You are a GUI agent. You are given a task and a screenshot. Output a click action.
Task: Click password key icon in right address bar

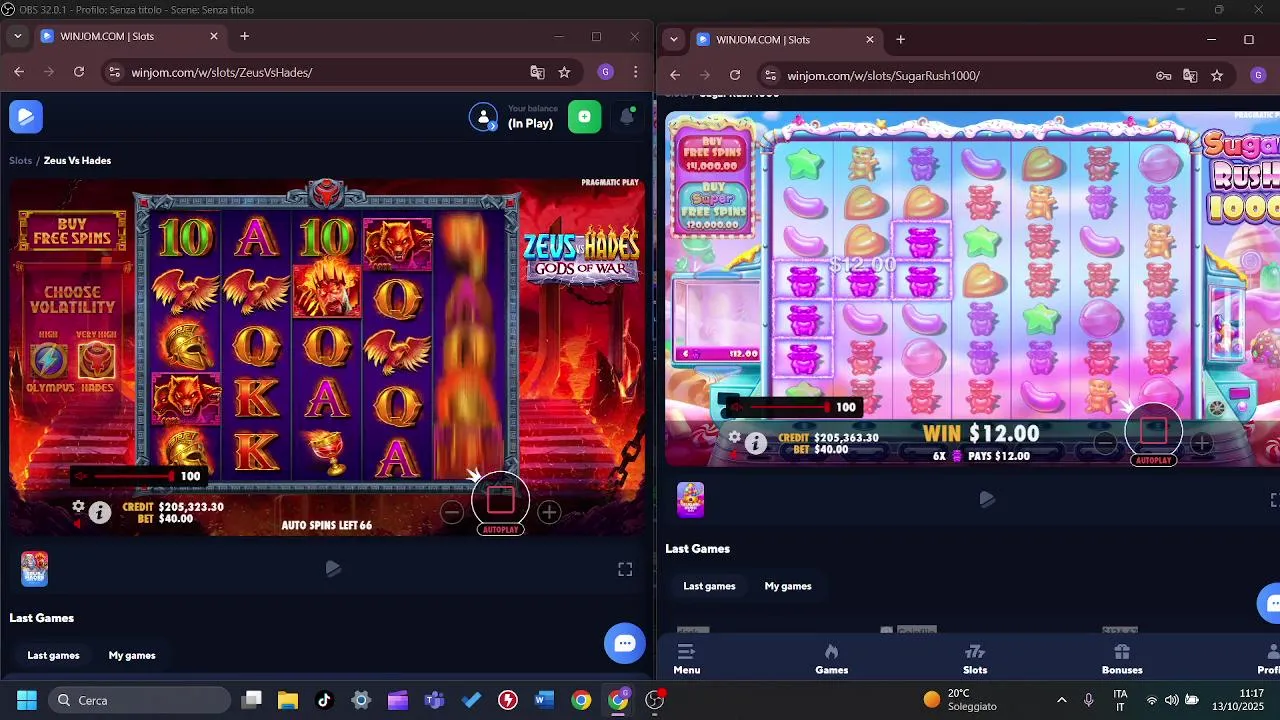tap(1164, 75)
